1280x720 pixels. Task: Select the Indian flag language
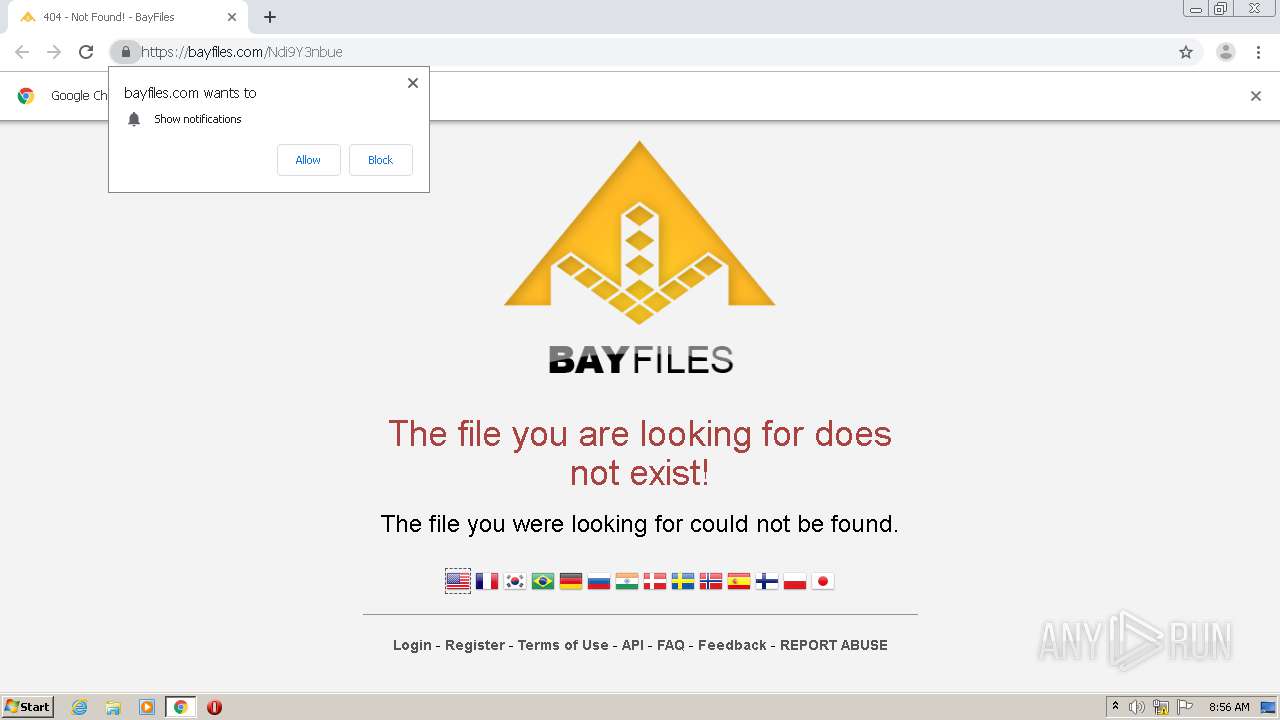click(627, 581)
